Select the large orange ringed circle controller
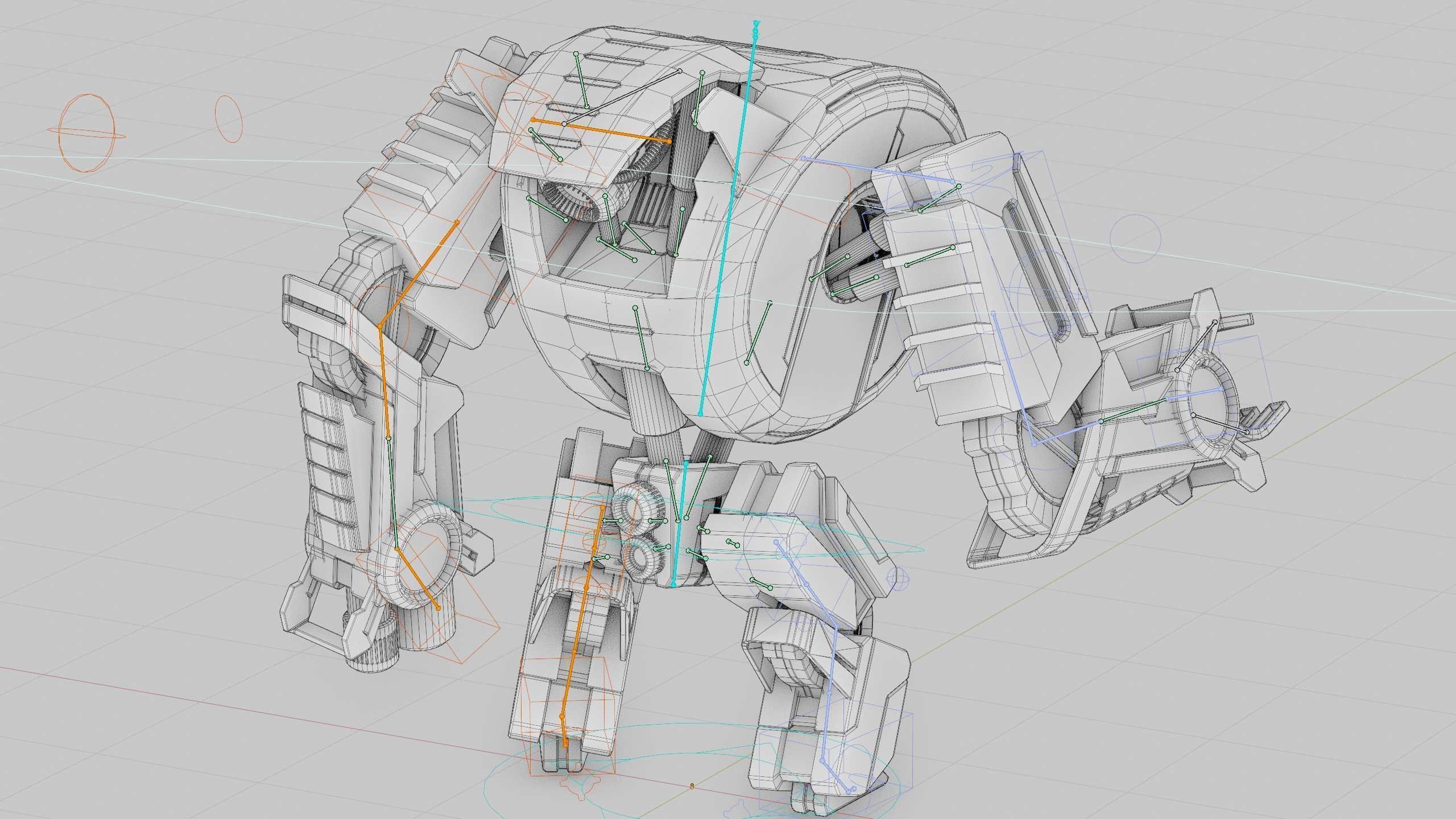Viewport: 1456px width, 819px height. [x=86, y=133]
